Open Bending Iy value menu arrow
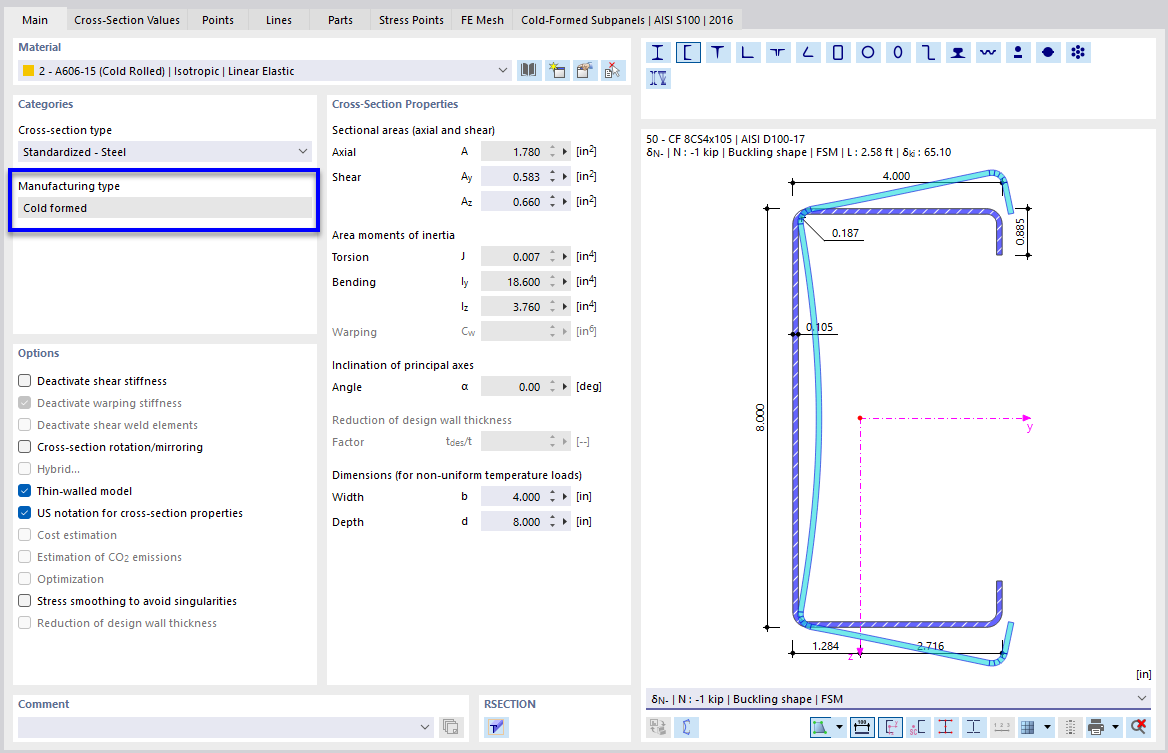The width and height of the screenshot is (1168, 753). coord(565,282)
